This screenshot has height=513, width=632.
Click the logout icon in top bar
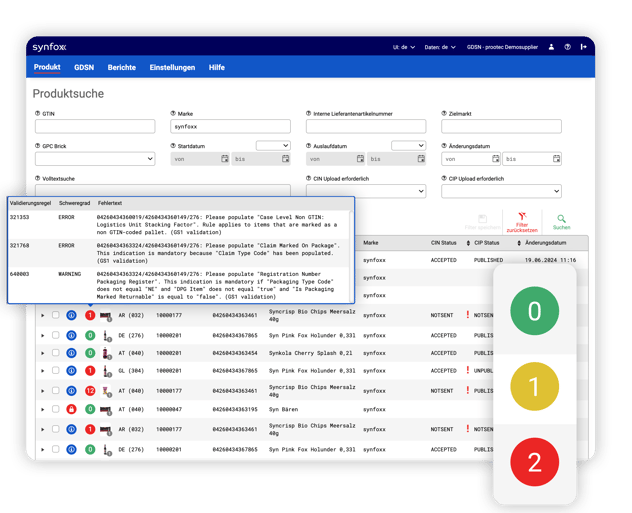[583, 47]
